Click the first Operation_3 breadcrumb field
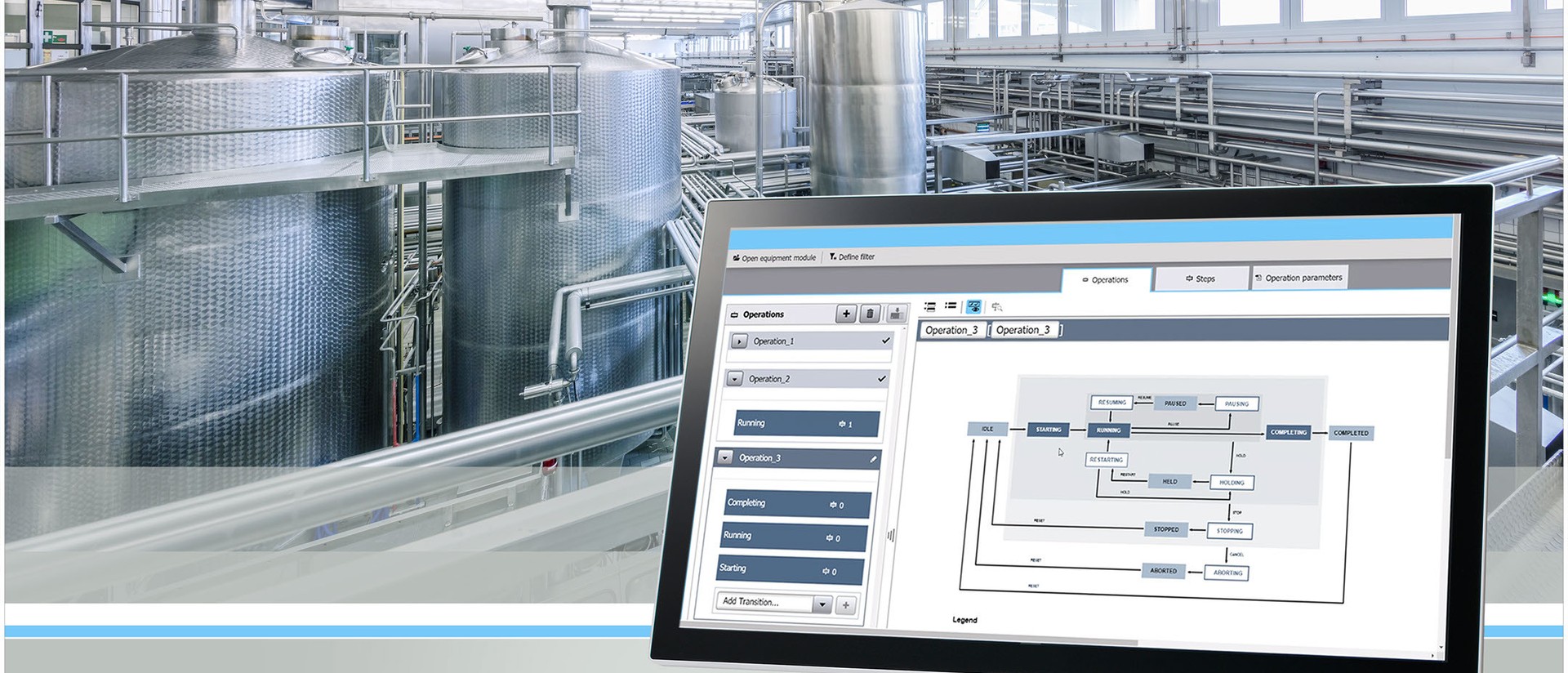 (x=952, y=330)
